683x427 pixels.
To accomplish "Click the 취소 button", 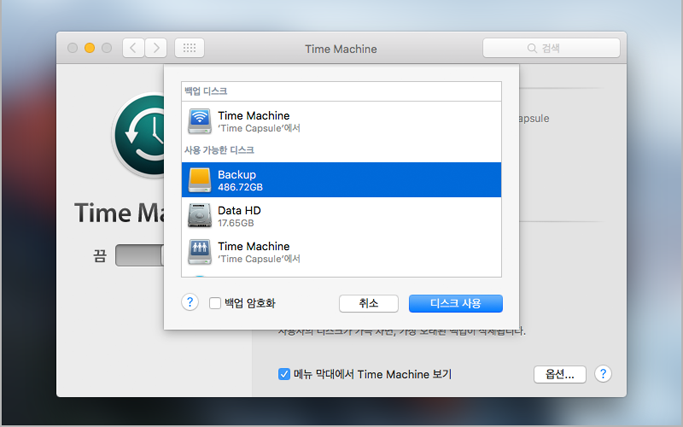I will [369, 303].
